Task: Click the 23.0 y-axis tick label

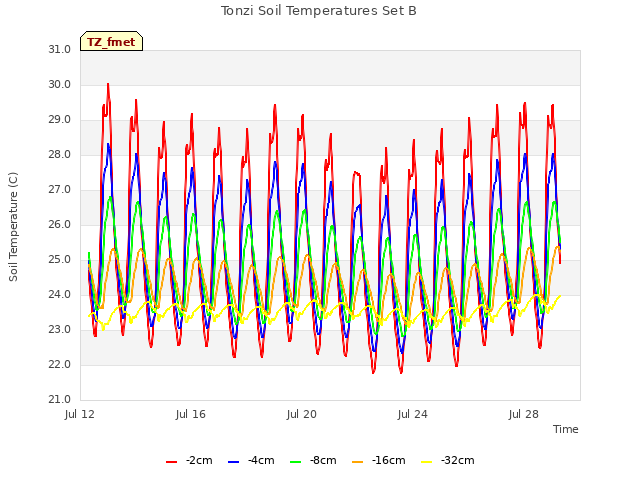Action: point(60,329)
